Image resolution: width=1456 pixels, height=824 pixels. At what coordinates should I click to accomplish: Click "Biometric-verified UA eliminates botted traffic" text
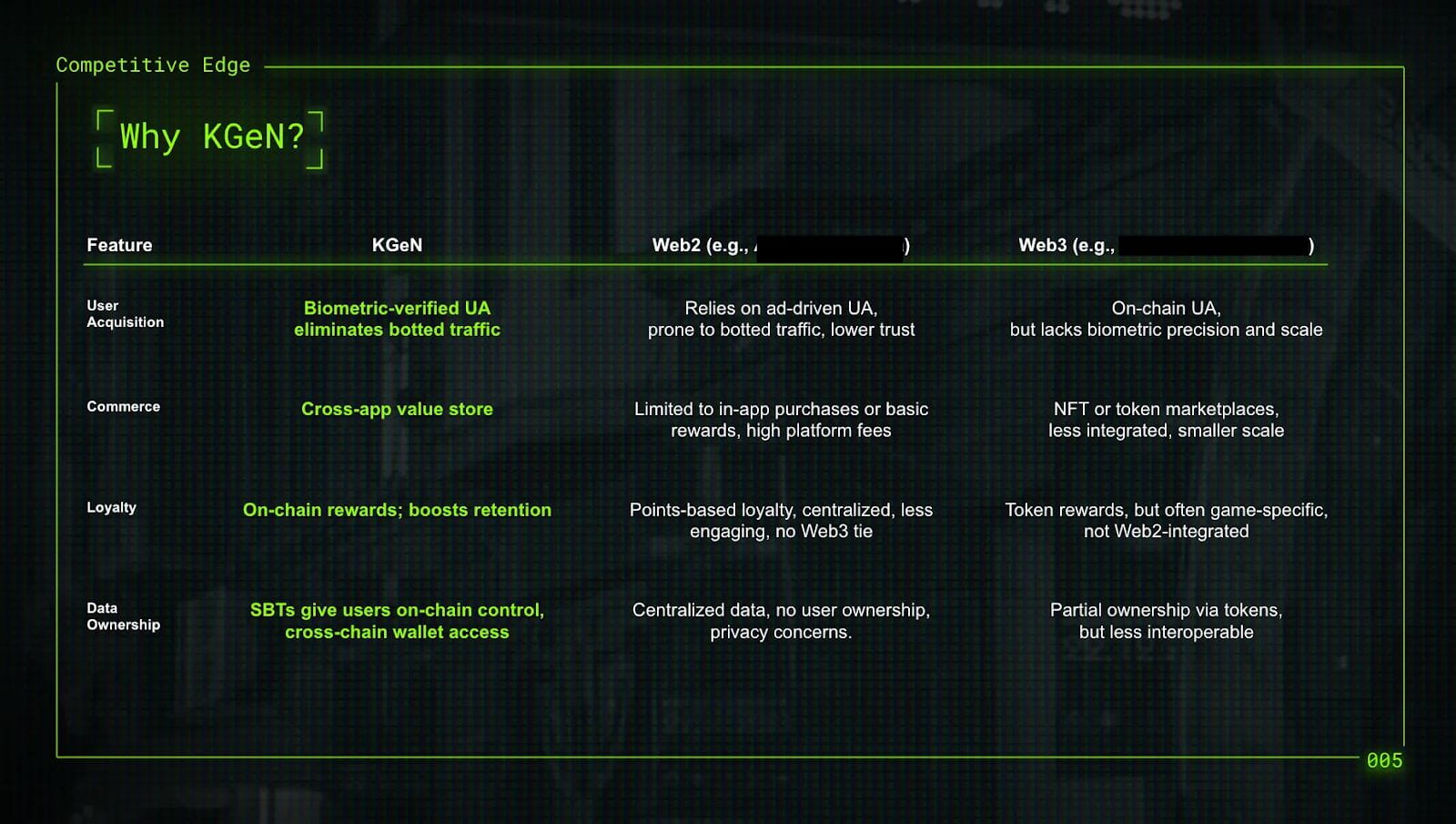coord(397,319)
